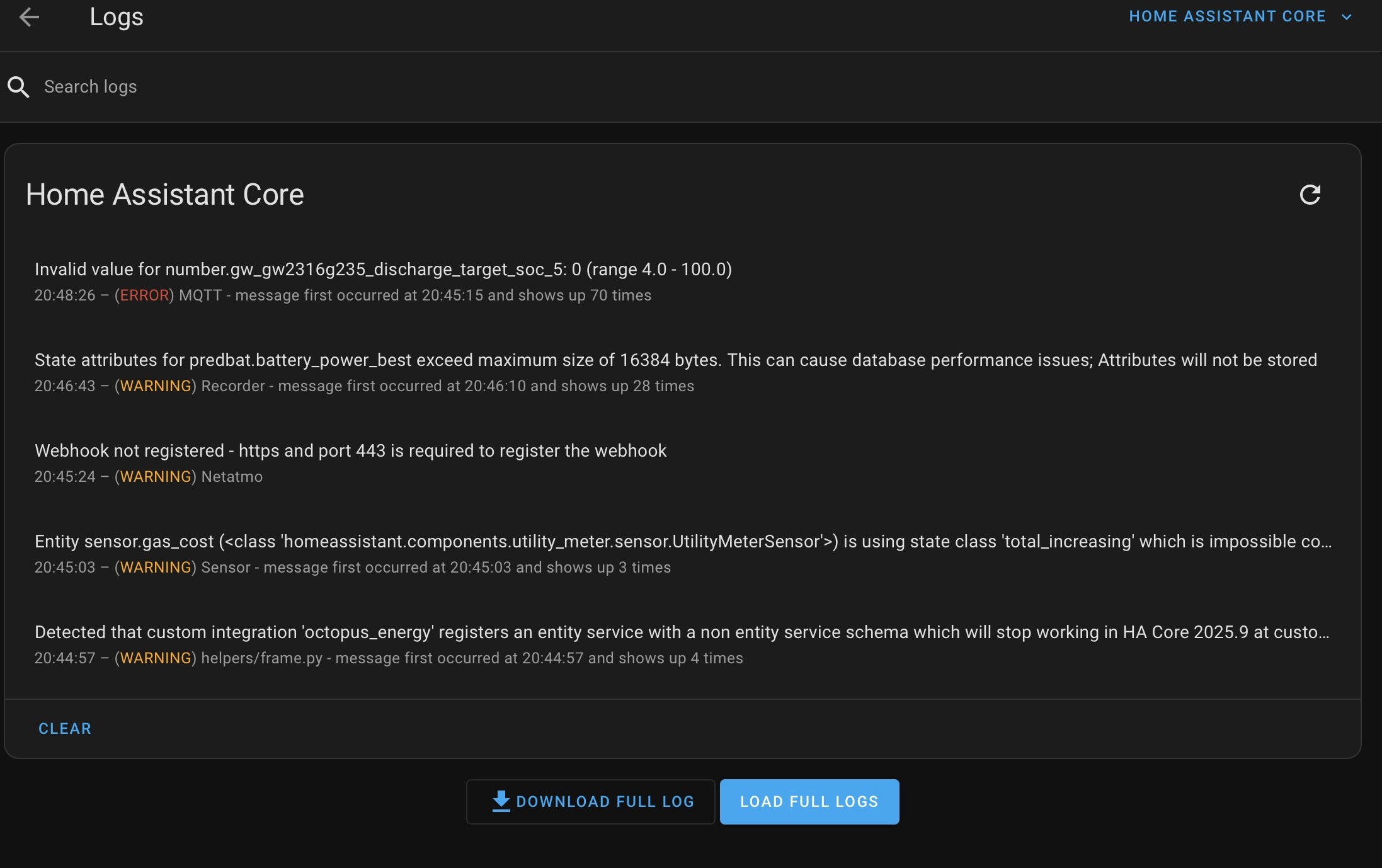Click the Logs page title
This screenshot has height=868, width=1382.
click(x=117, y=17)
